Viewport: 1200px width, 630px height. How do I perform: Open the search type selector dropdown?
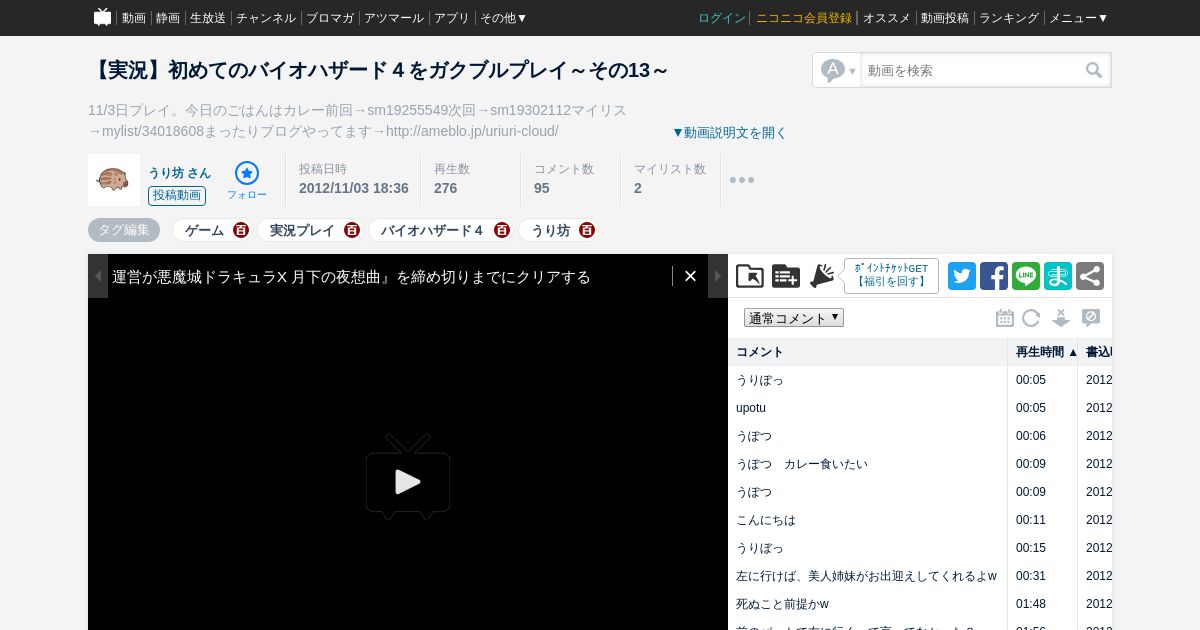pyautogui.click(x=838, y=70)
